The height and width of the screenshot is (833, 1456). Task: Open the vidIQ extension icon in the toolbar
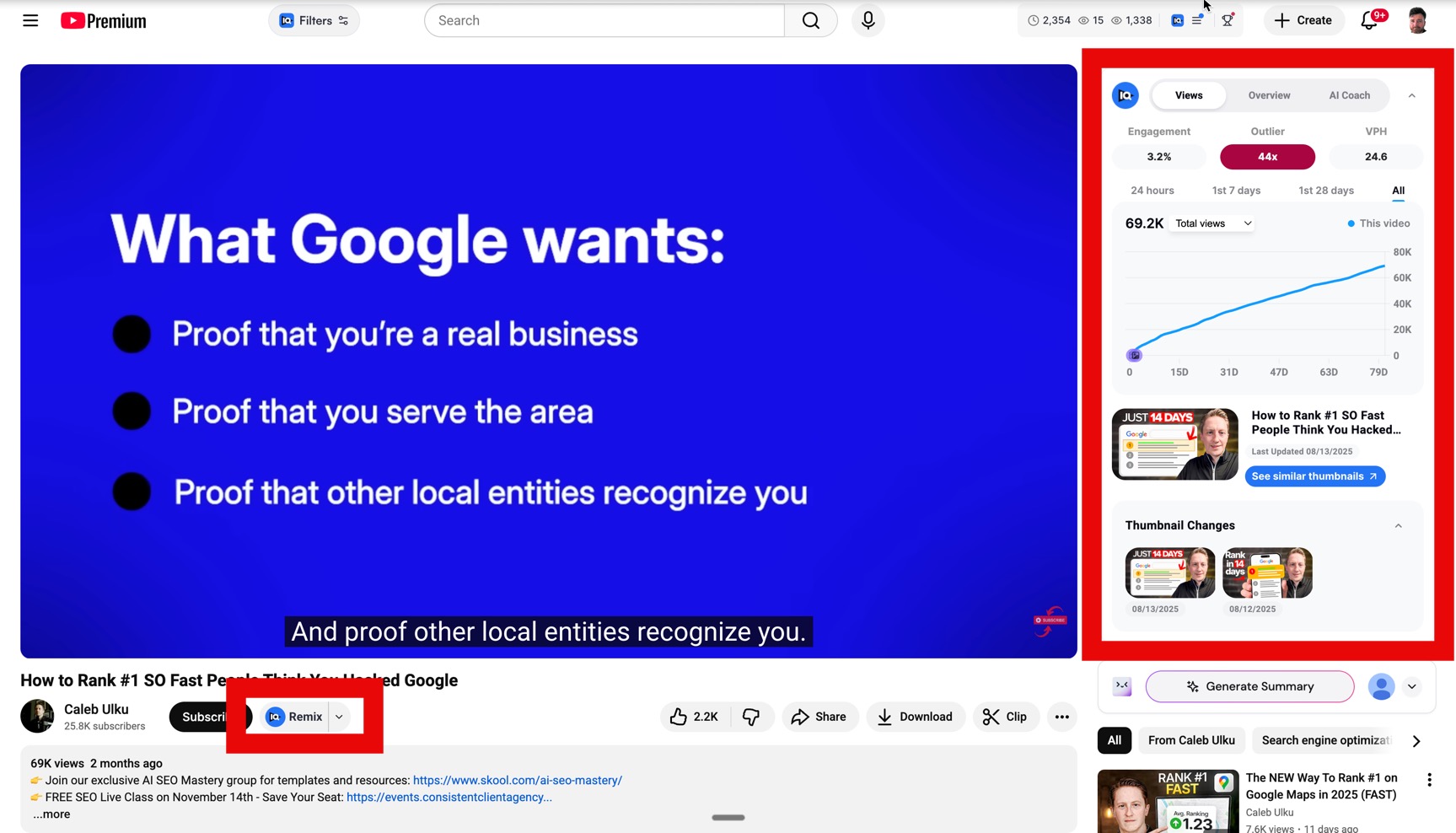pos(1178,20)
